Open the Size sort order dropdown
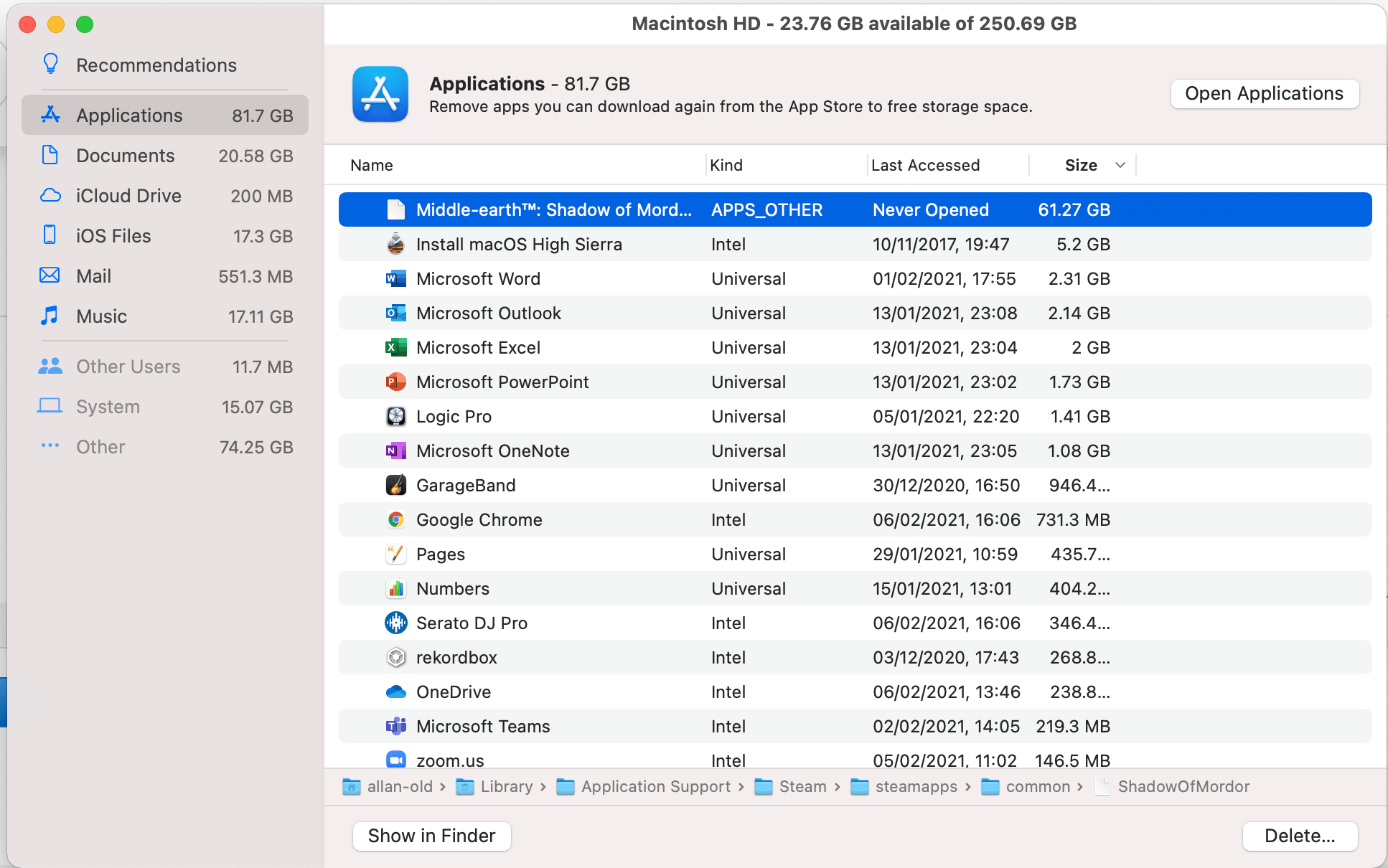 [1120, 165]
